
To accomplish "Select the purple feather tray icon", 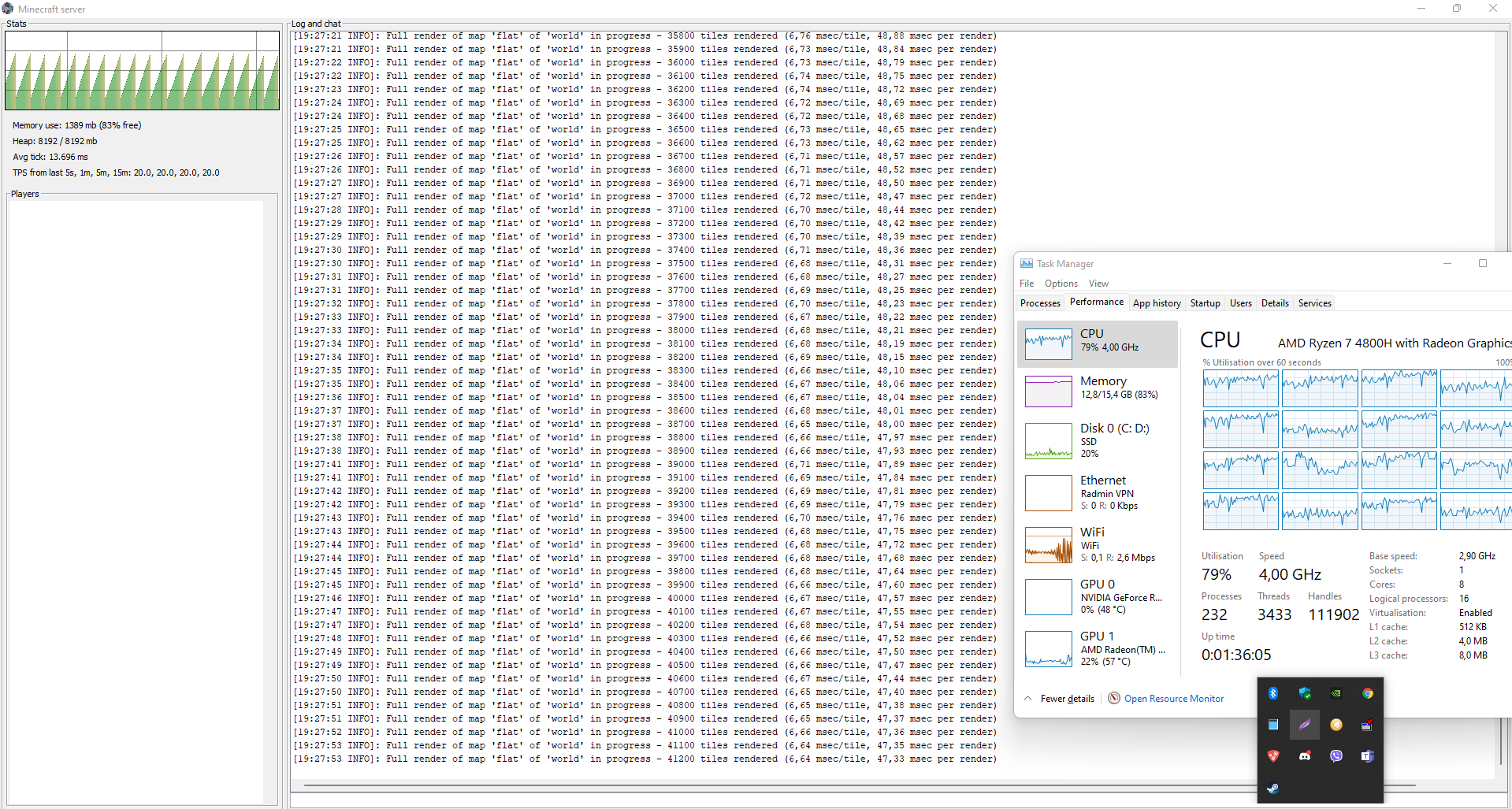I will coord(1304,725).
